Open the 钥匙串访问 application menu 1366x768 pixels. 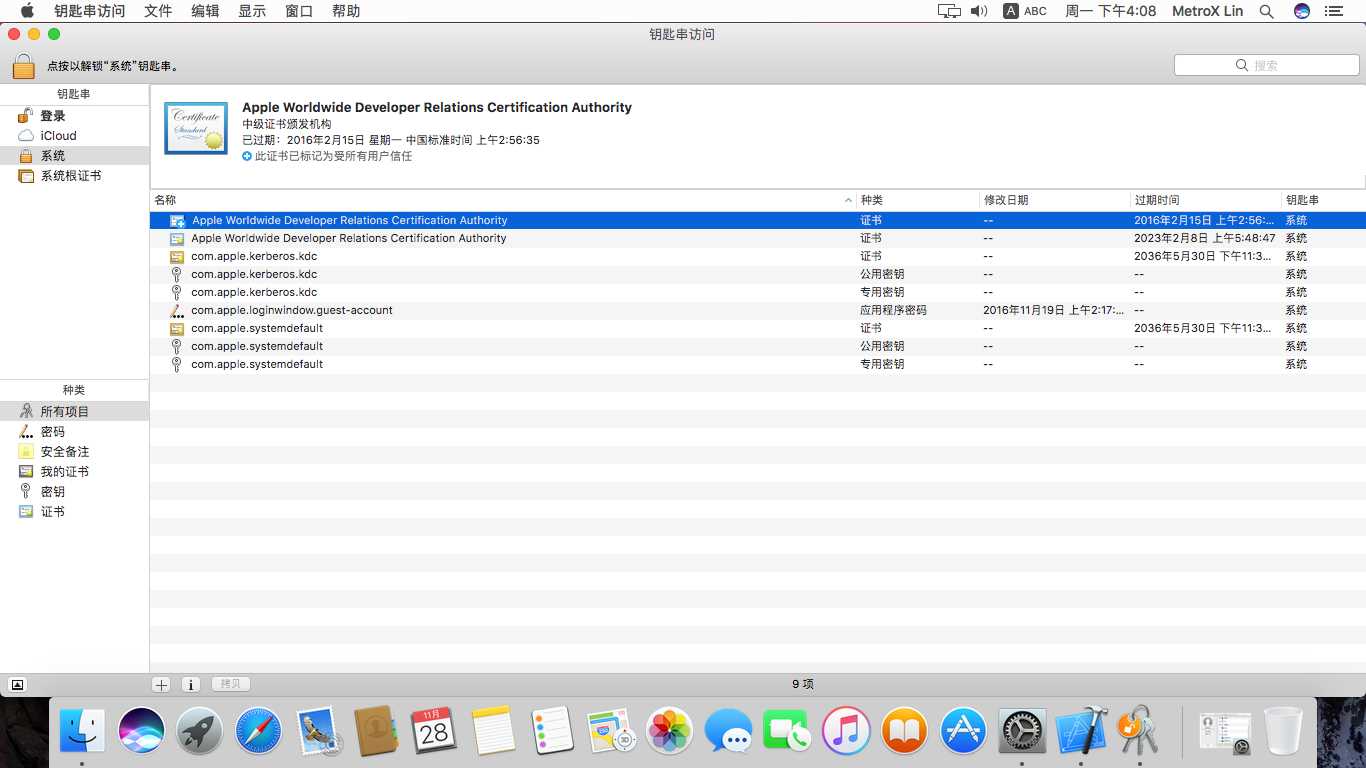[90, 11]
